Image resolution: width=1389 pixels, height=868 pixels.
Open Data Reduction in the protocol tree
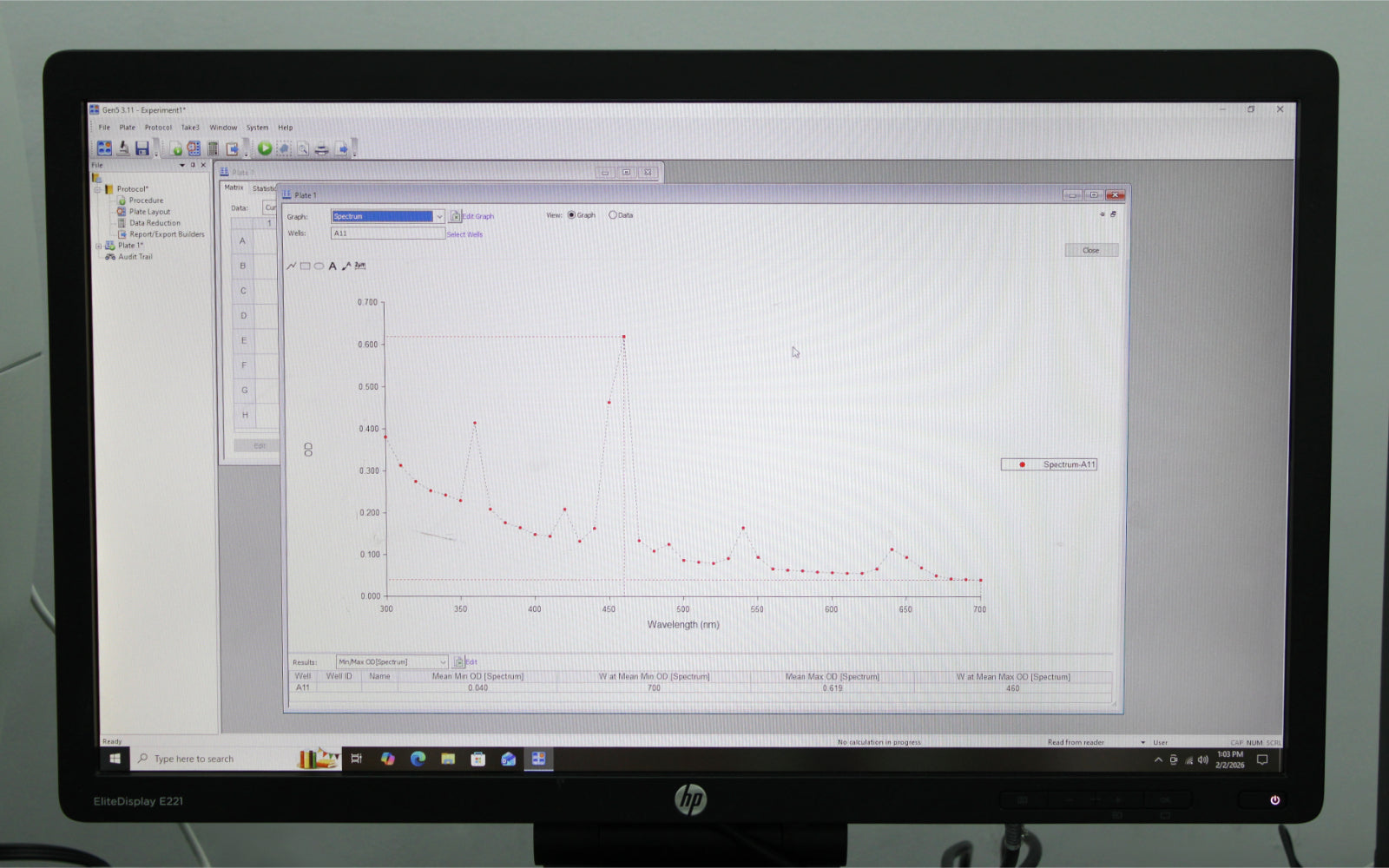[155, 223]
